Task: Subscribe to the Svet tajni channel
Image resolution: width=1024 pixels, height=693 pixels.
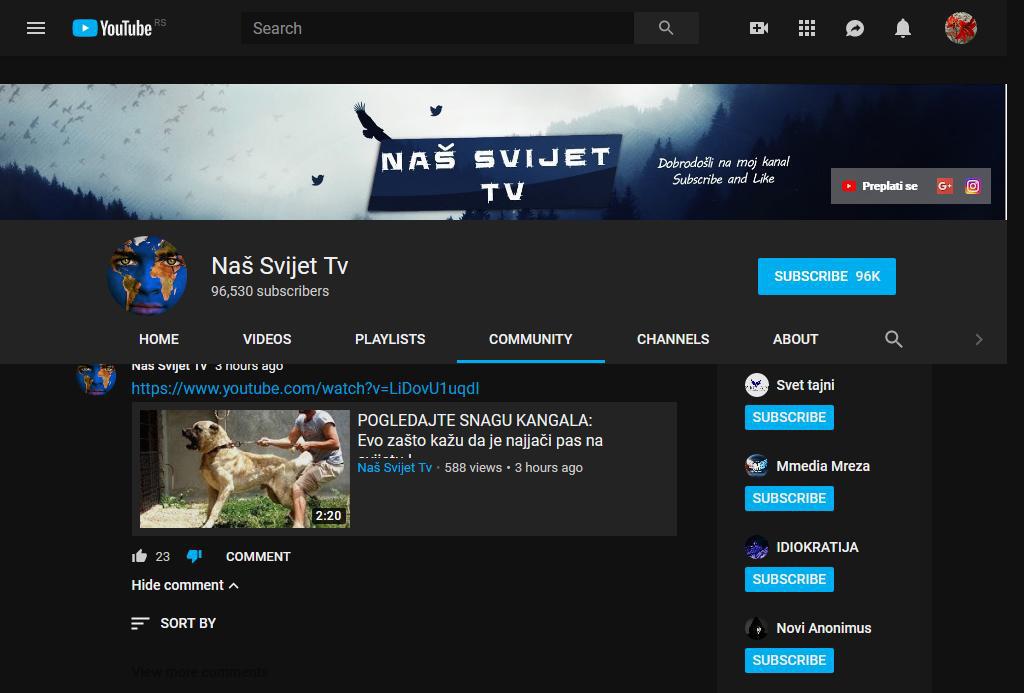Action: [x=789, y=417]
